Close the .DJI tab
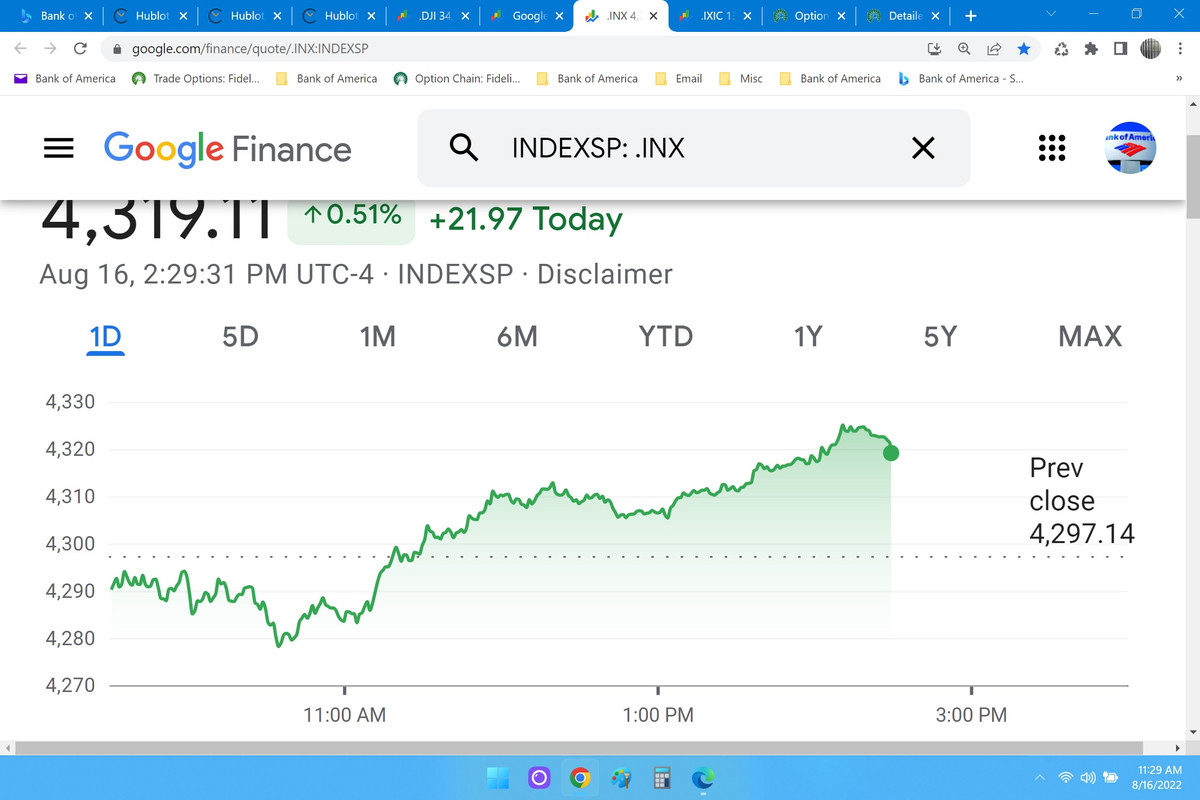 [466, 16]
